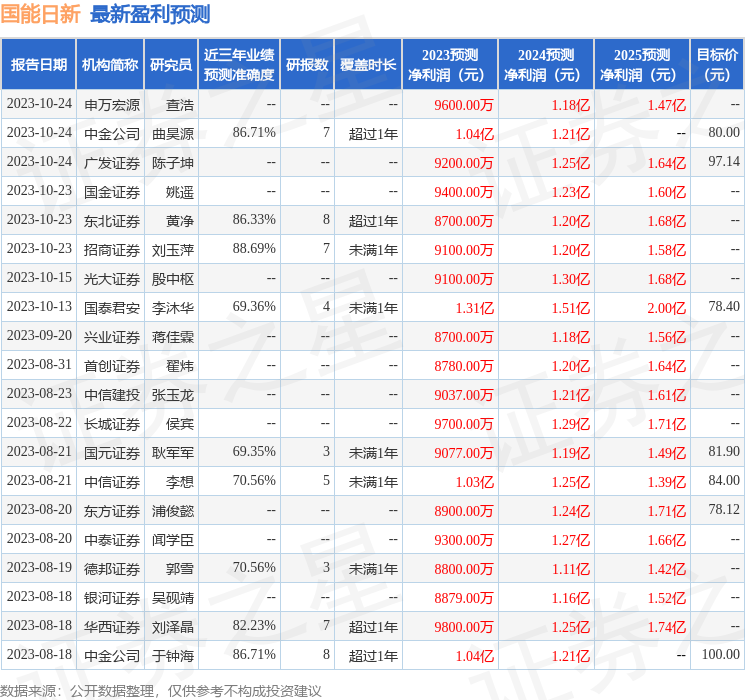Click the 目标价(元) column header
Screen dimensions: 745x700
[x=717, y=65]
